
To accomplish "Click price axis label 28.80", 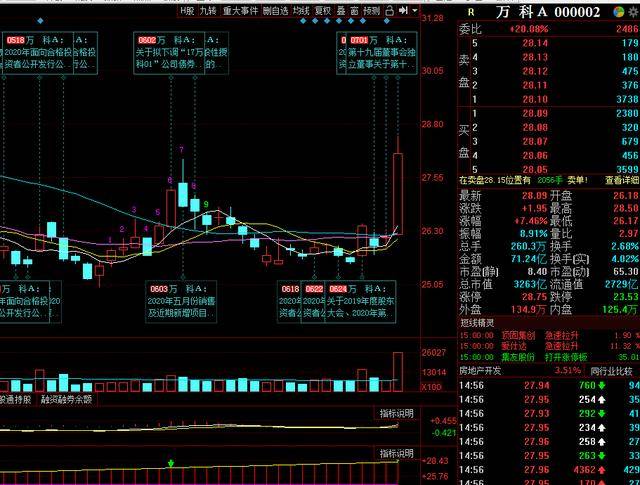I will 433,124.
